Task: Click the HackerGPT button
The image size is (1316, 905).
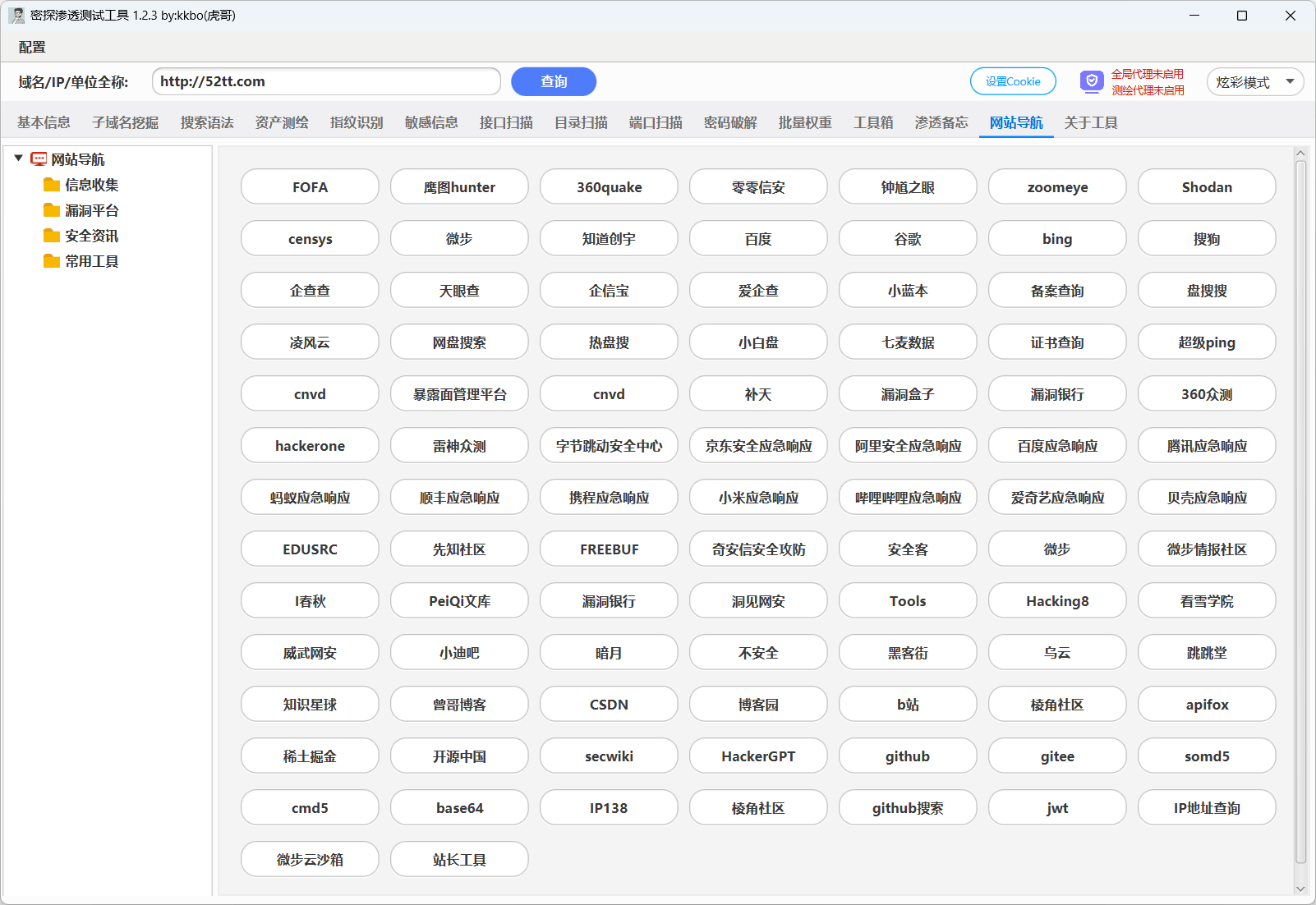Action: tap(758, 756)
